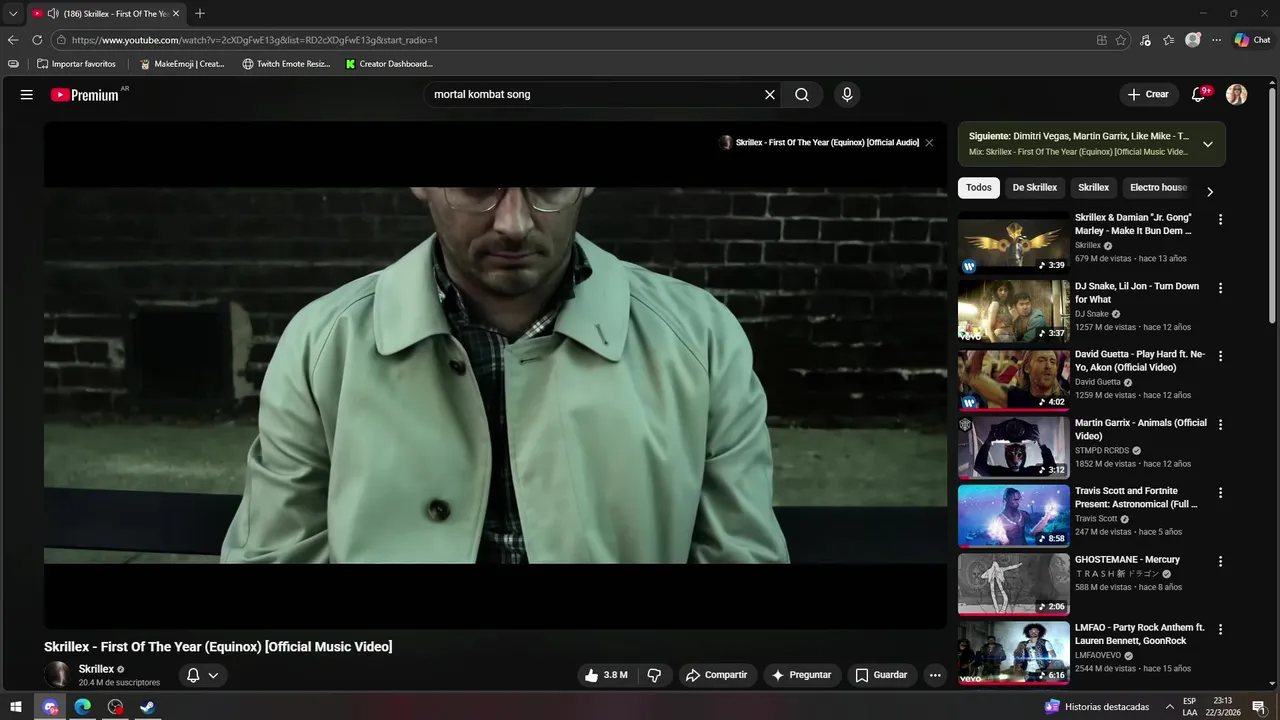Click the Preguntar button
This screenshot has height=720, width=1280.
[801, 675]
